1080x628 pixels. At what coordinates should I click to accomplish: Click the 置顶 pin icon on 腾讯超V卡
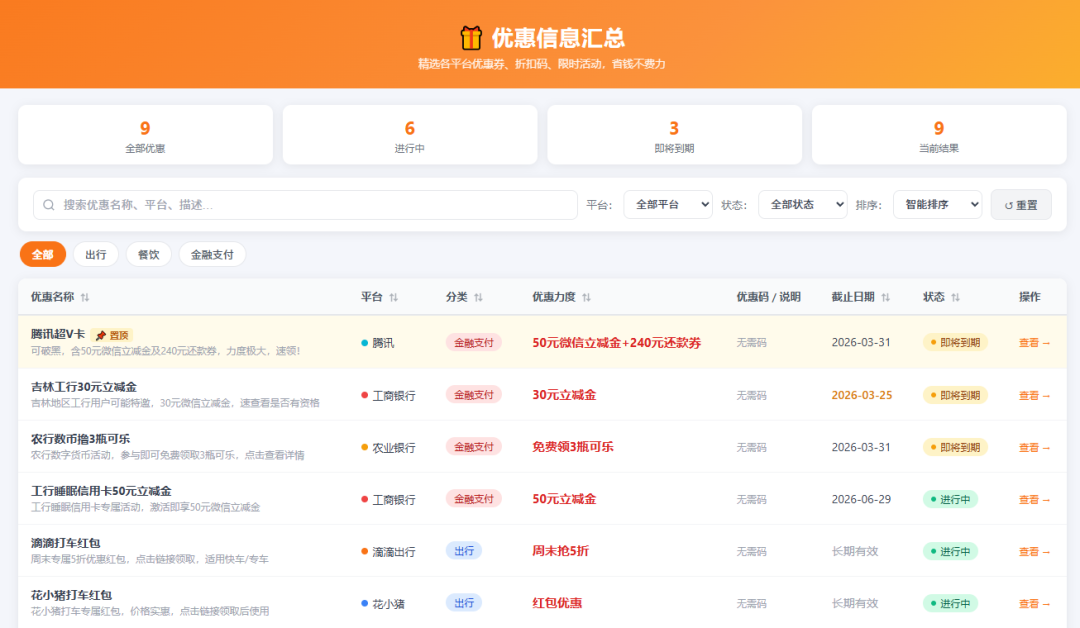pyautogui.click(x=101, y=334)
